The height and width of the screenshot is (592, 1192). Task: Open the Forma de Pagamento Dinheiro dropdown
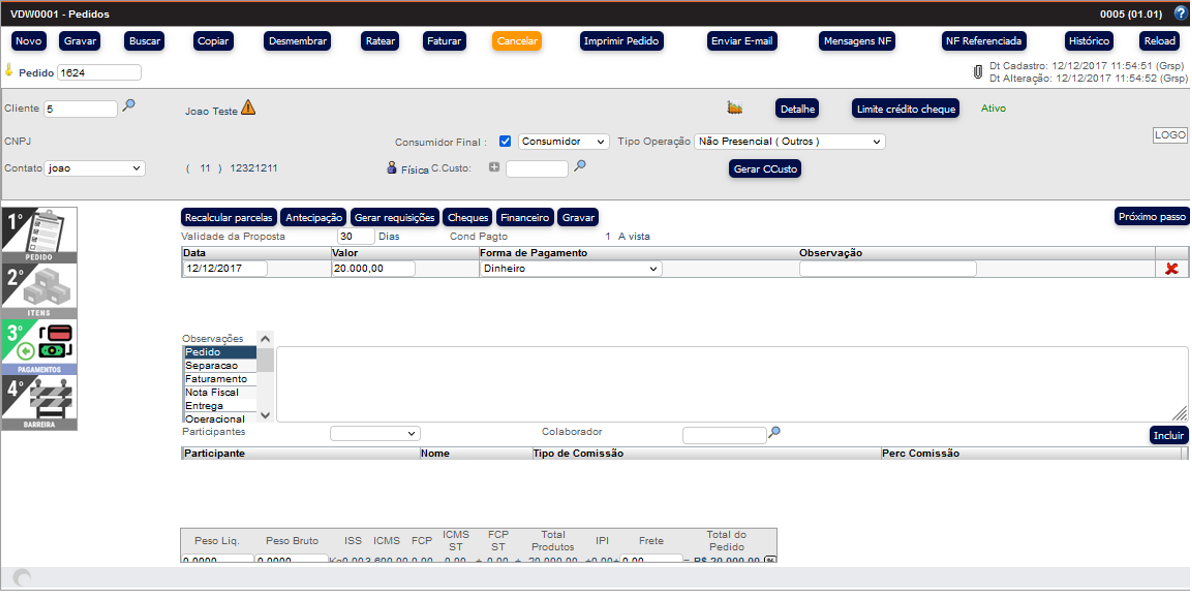point(570,269)
